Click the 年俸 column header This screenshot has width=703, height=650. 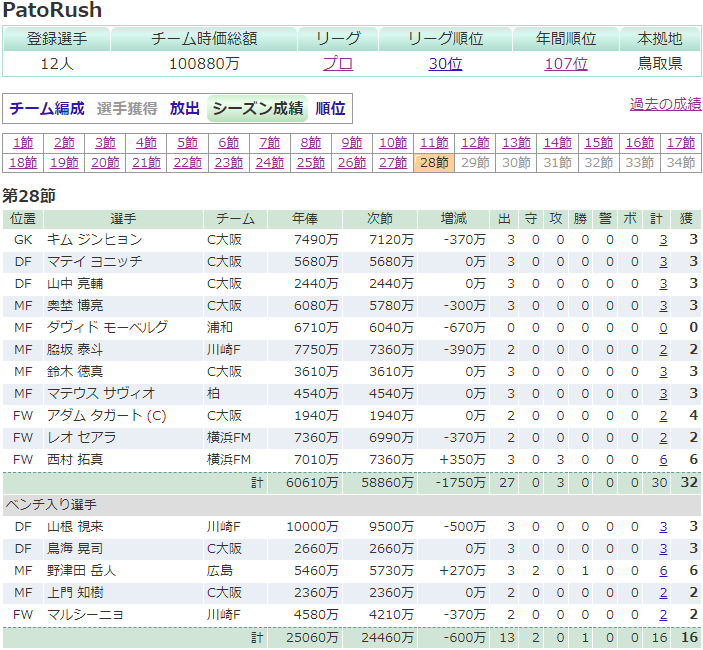click(x=305, y=219)
